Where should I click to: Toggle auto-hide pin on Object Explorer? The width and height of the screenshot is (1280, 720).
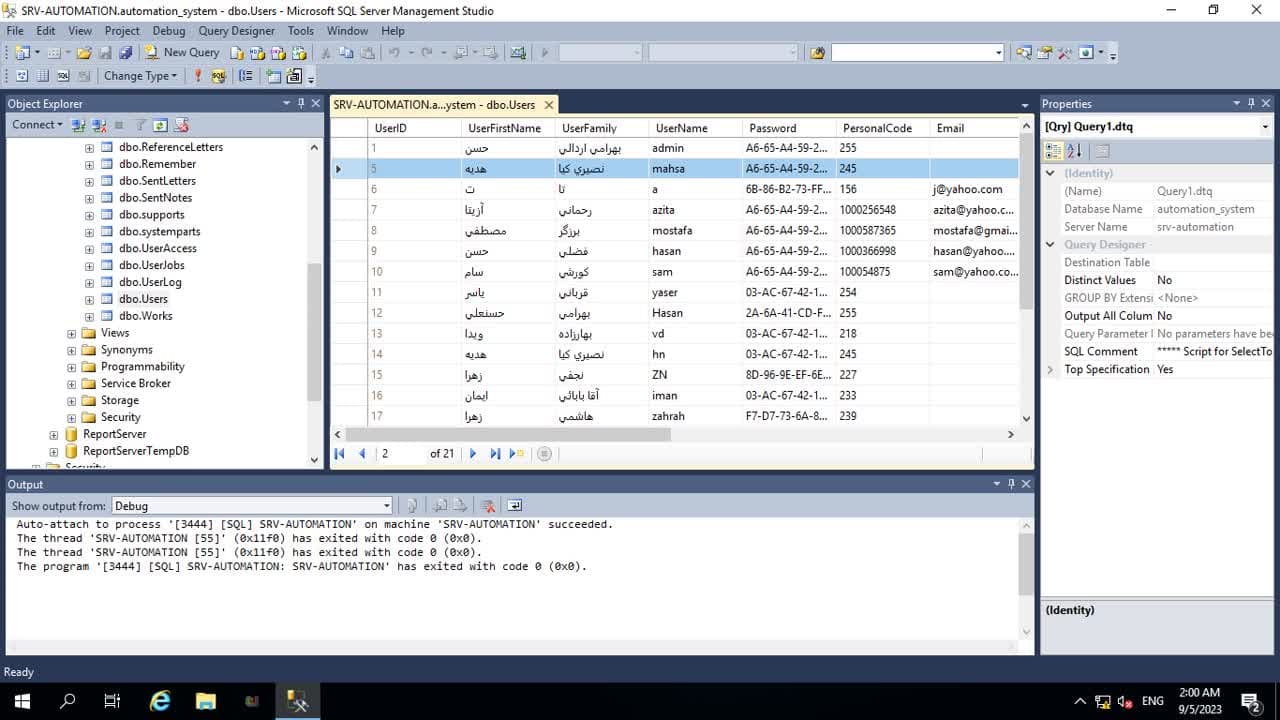[x=301, y=103]
